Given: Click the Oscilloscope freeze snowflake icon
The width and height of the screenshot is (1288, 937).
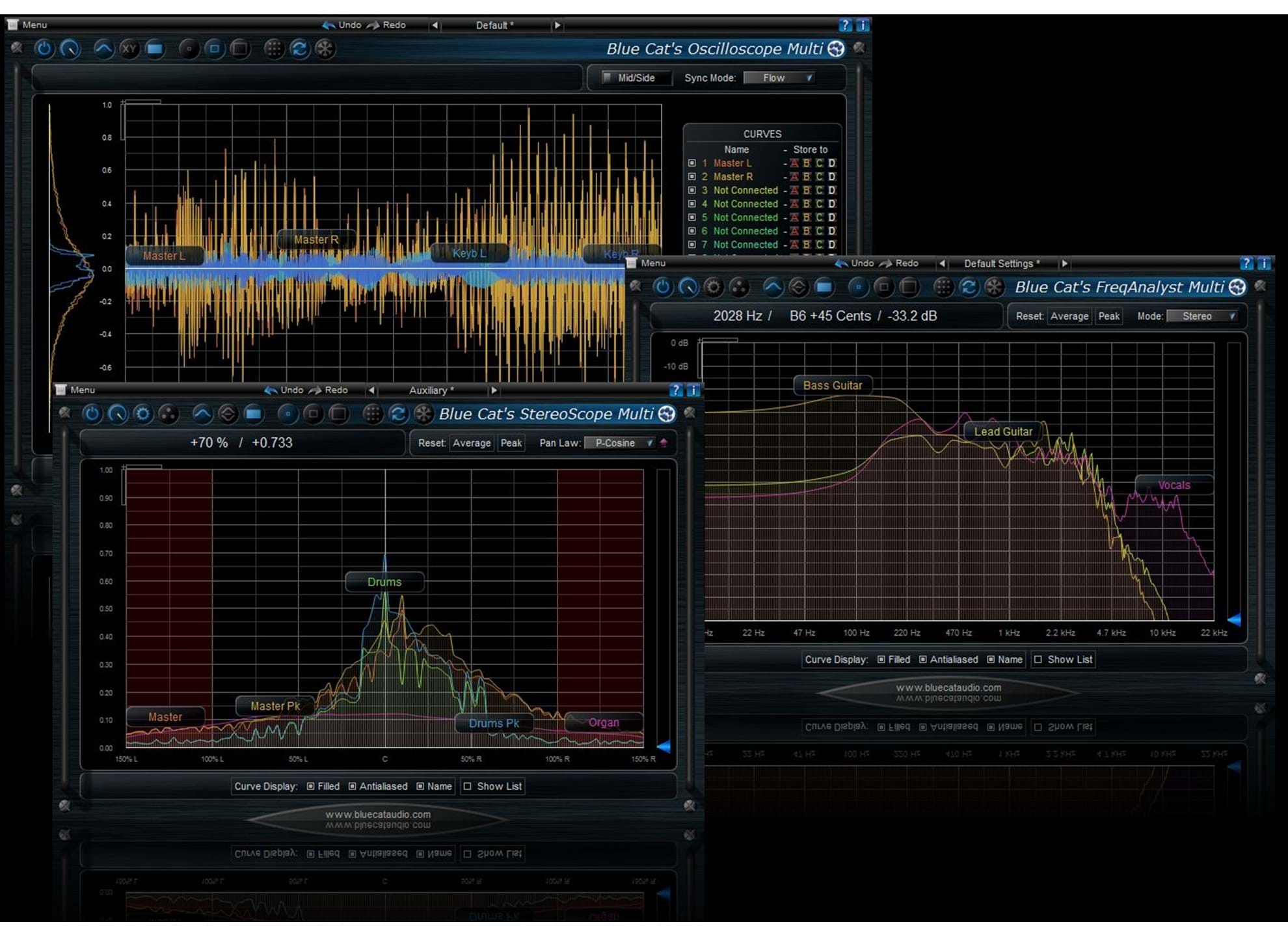Looking at the screenshot, I should (x=325, y=49).
